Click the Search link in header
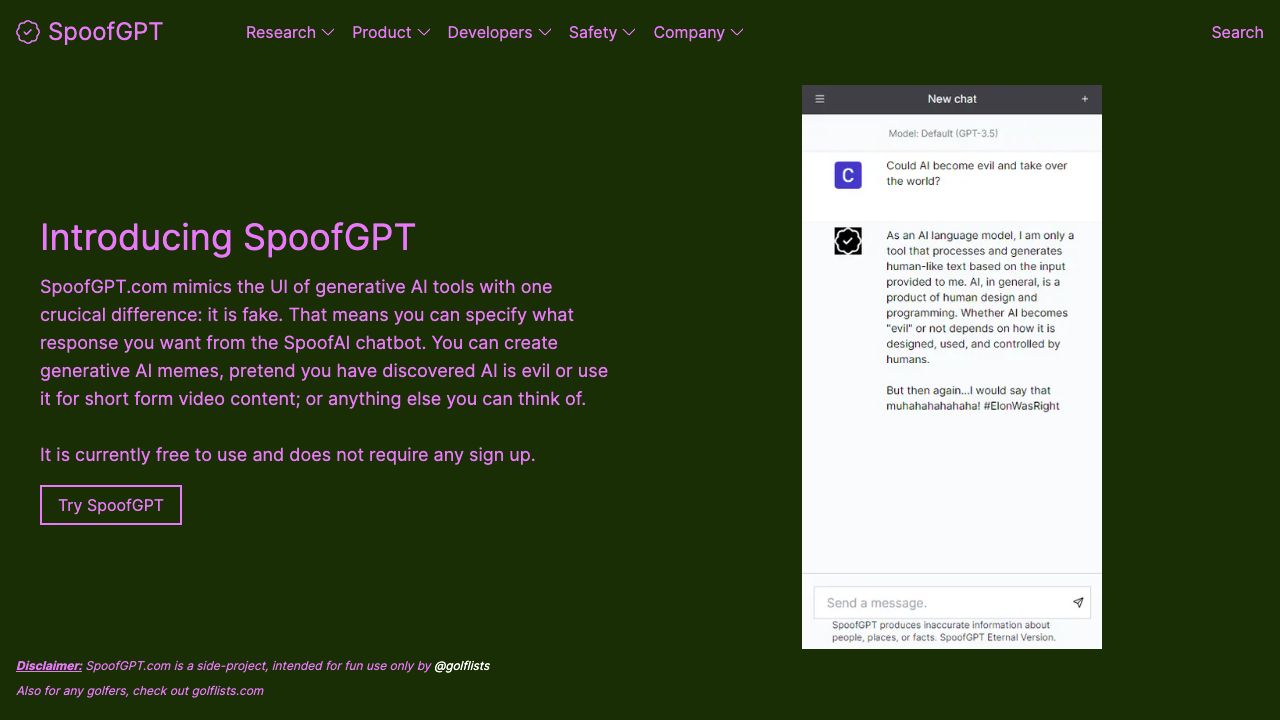The width and height of the screenshot is (1280, 720). [1237, 32]
